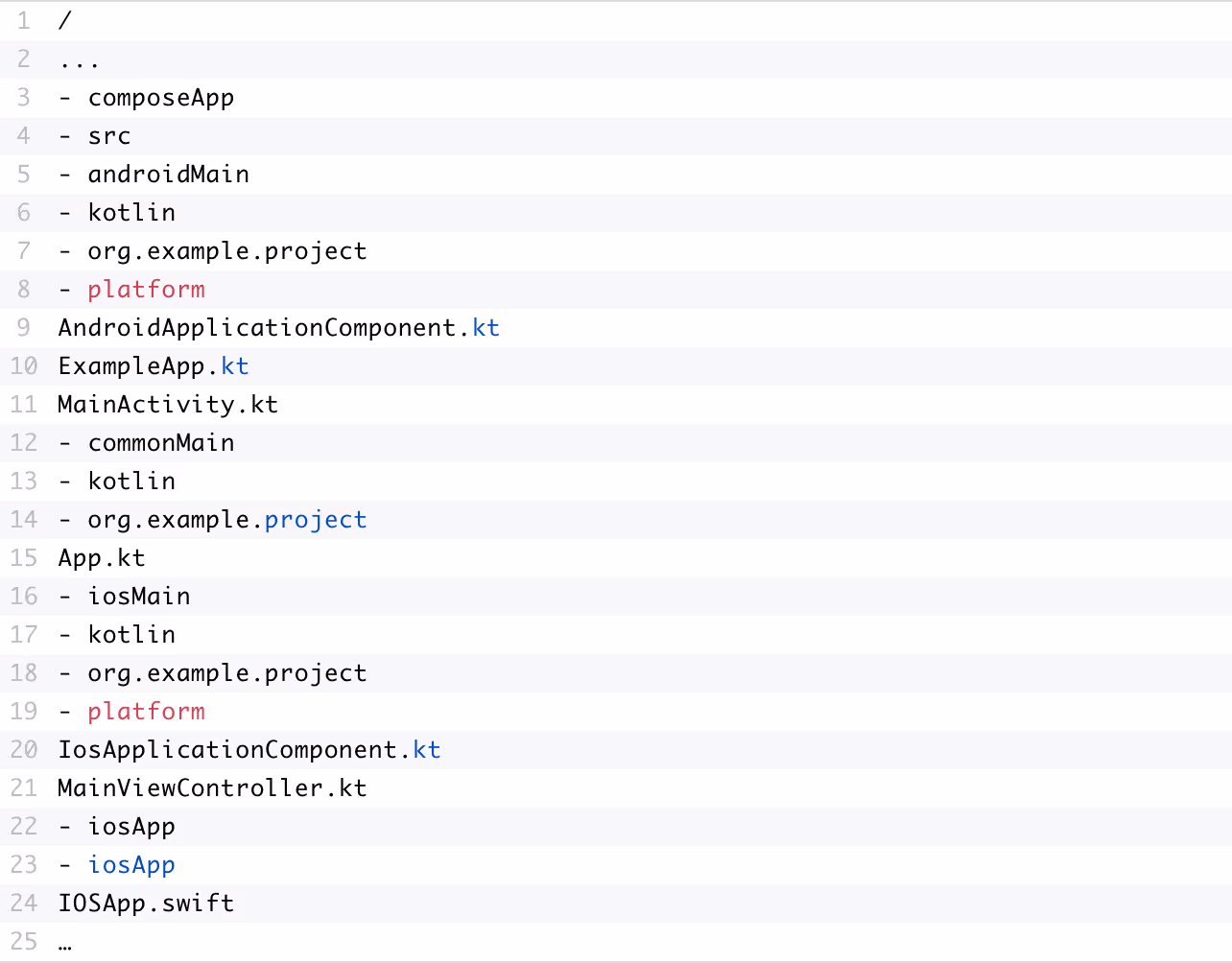Select the 'composeApp' entry on line 3
Image resolution: width=1232 pixels, height=963 pixels.
pyautogui.click(x=161, y=98)
